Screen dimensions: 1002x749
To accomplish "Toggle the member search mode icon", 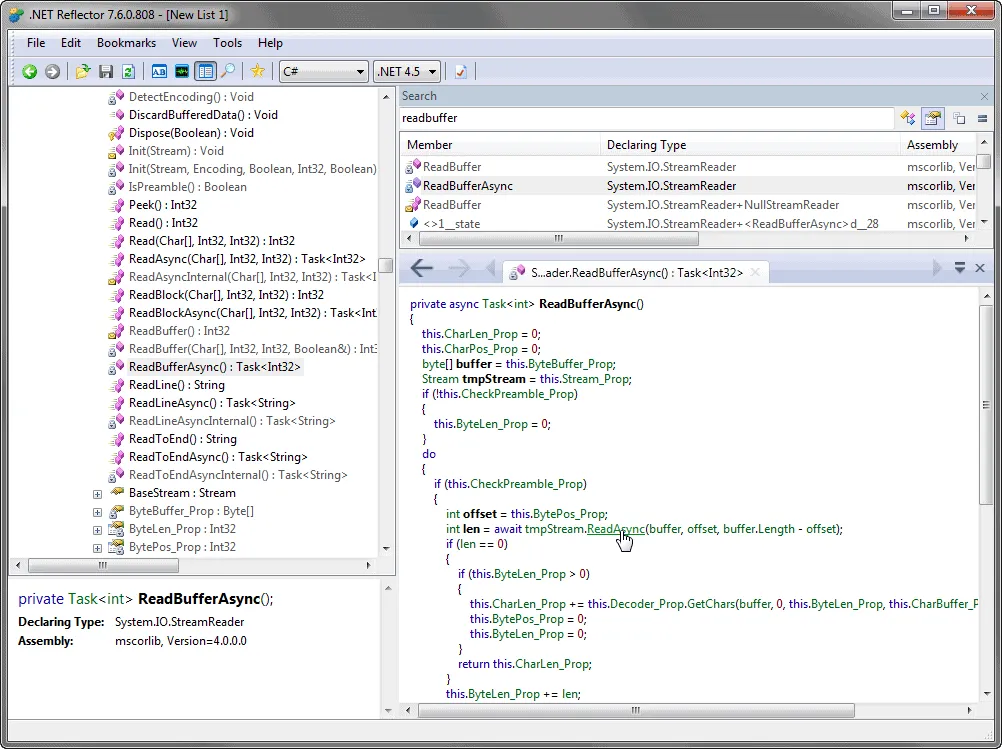I will [932, 118].
